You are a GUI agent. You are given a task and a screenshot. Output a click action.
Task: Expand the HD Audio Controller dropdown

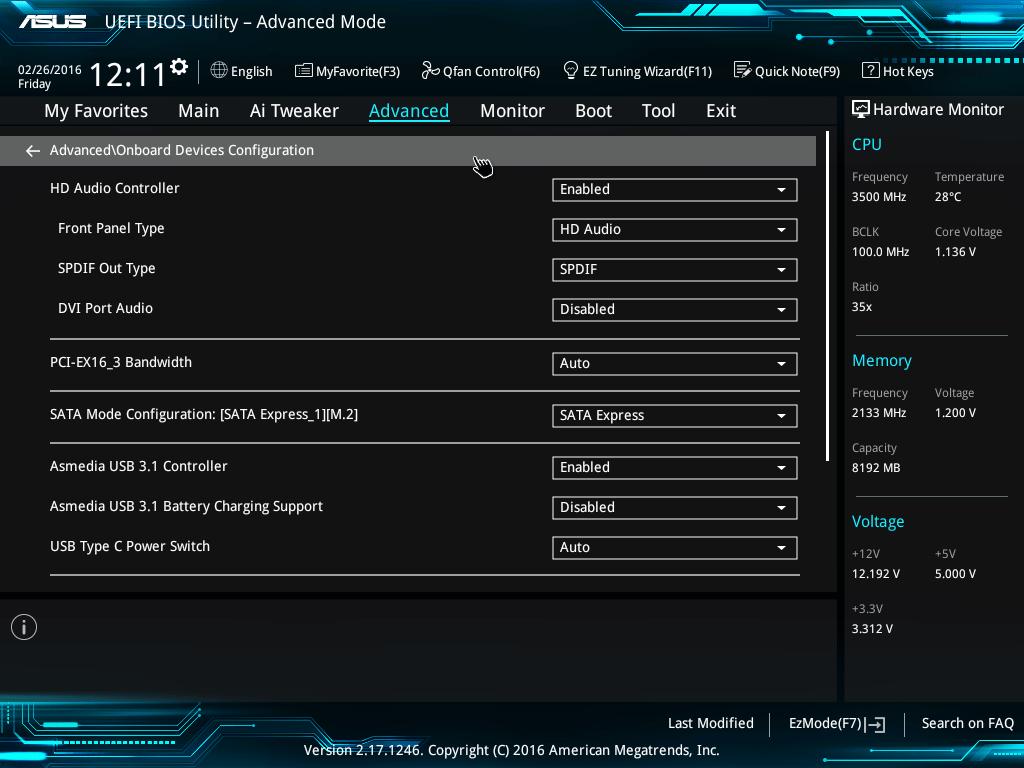[674, 189]
